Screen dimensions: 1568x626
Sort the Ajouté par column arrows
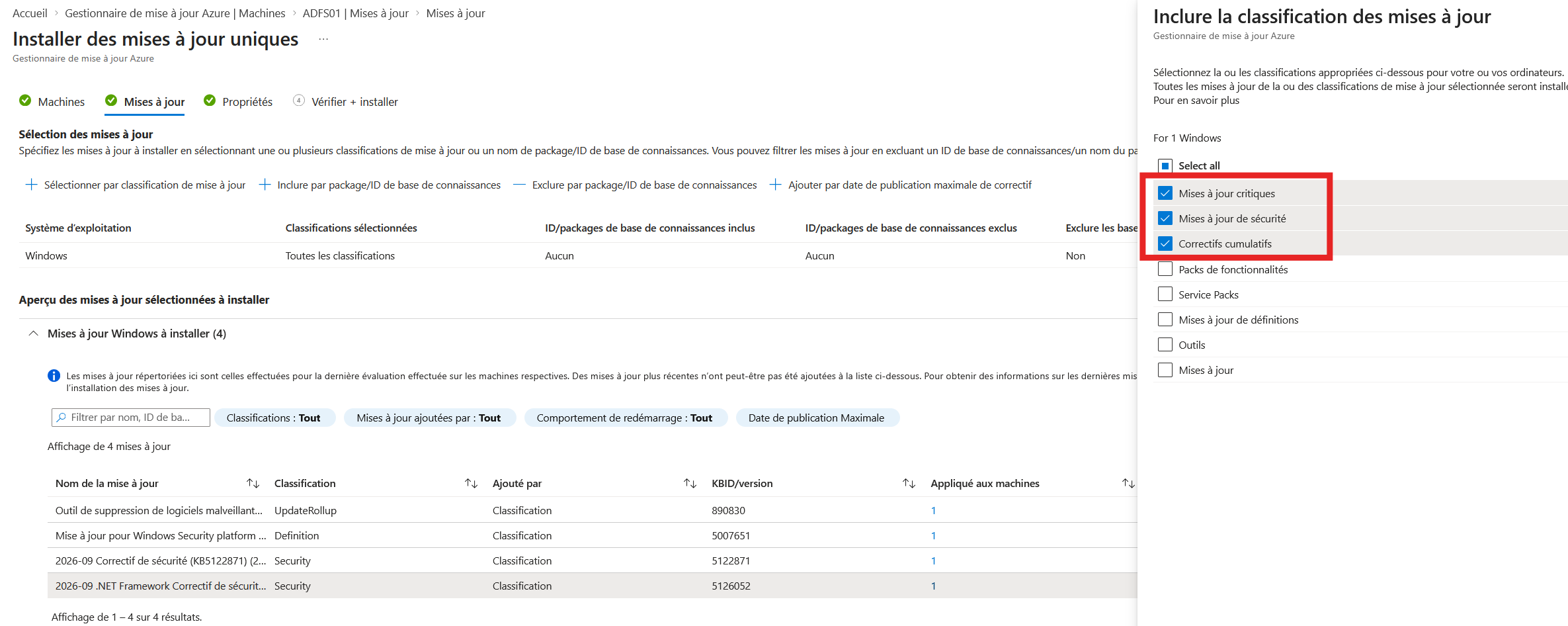tap(690, 484)
